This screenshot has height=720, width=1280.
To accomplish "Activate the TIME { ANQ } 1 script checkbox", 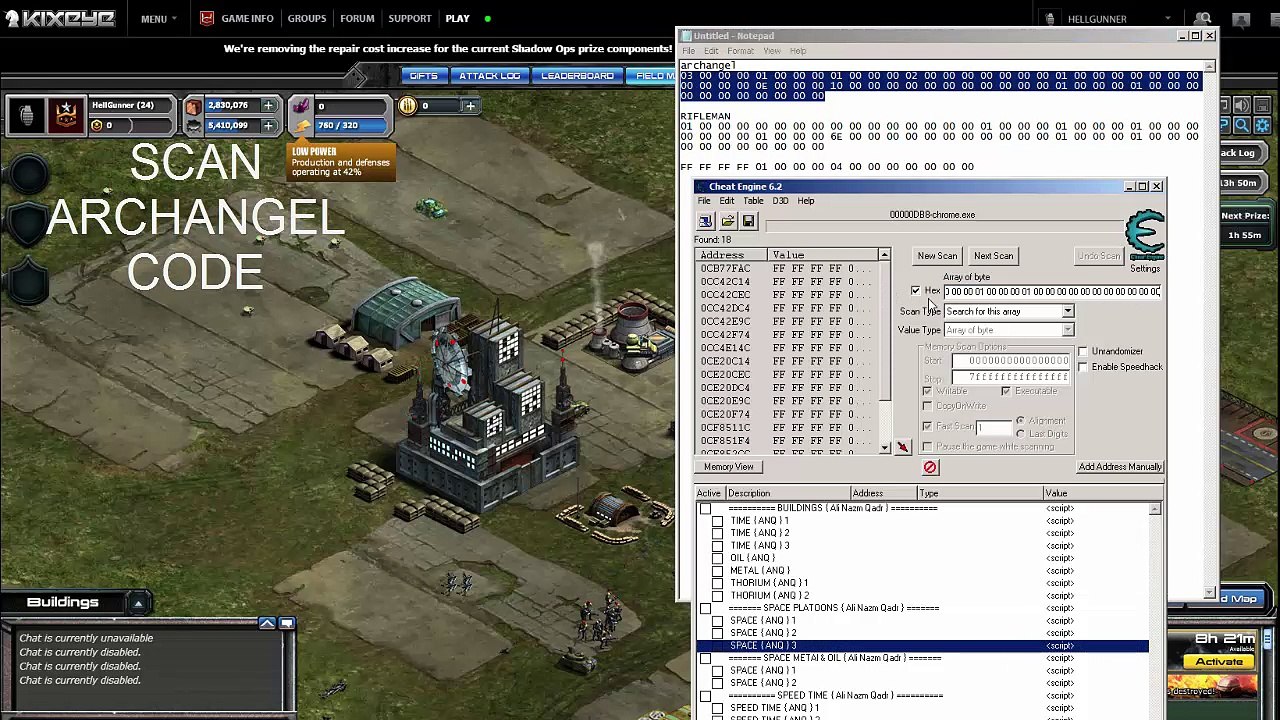I will [717, 521].
